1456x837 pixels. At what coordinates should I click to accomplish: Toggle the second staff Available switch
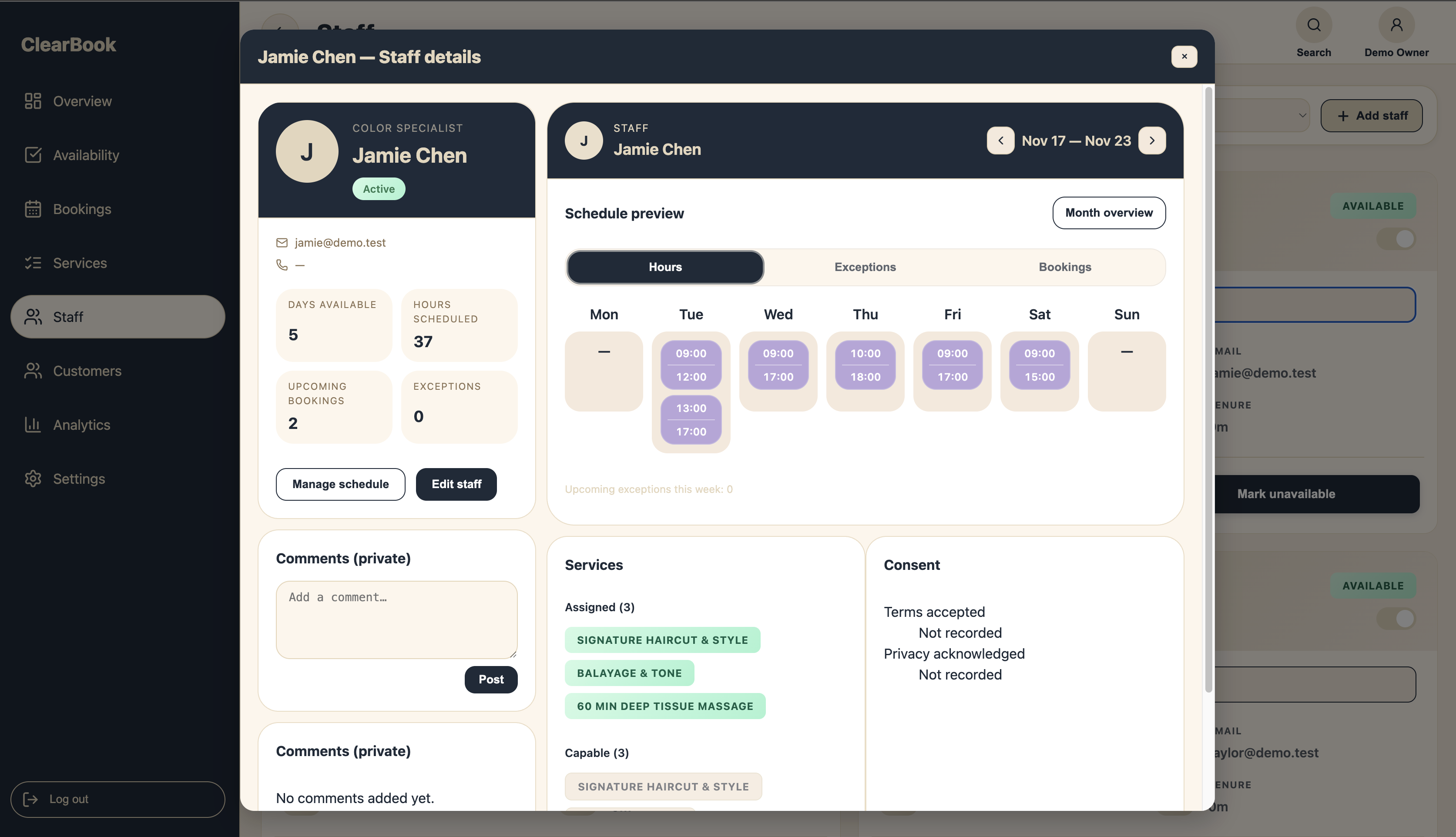pos(1396,619)
